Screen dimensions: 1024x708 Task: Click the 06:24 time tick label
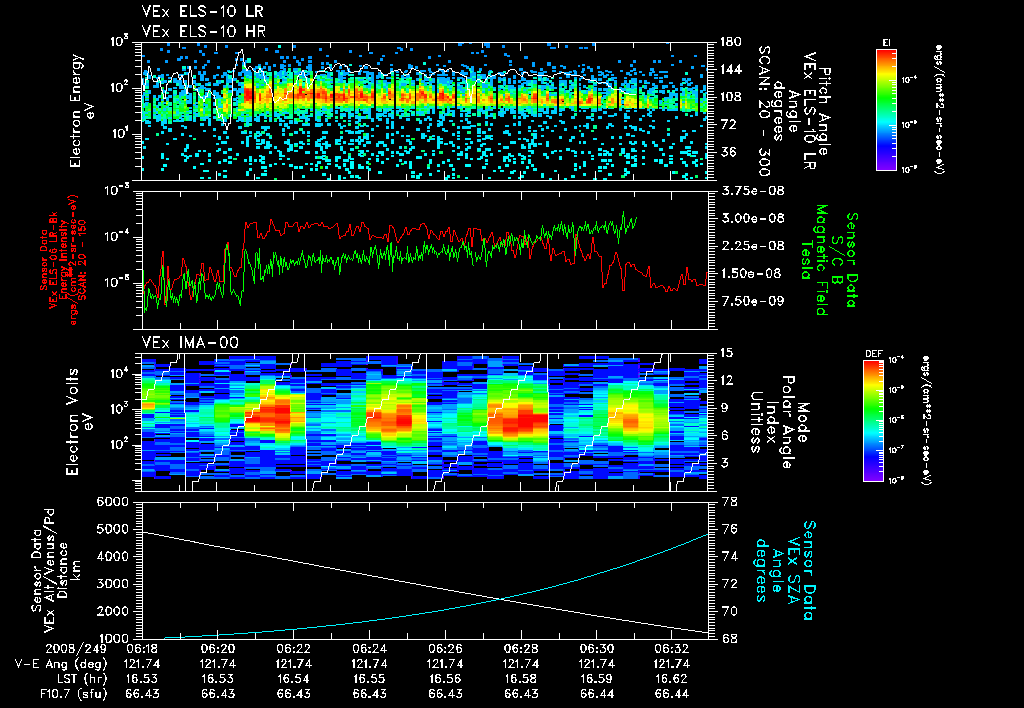(x=370, y=649)
